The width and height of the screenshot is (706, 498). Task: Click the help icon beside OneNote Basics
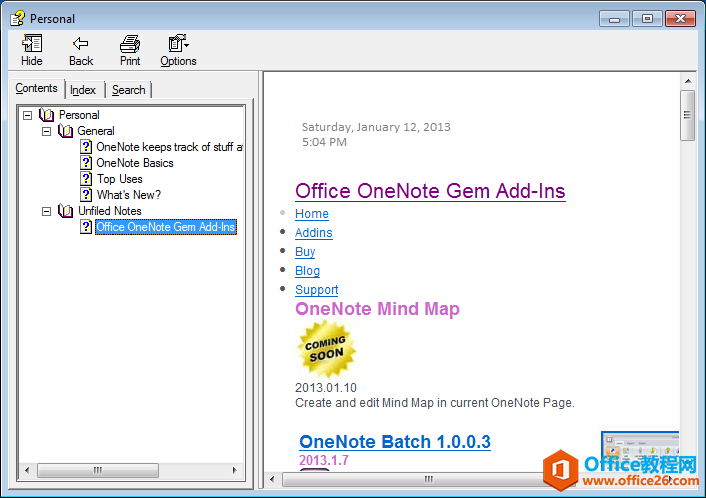(x=87, y=163)
